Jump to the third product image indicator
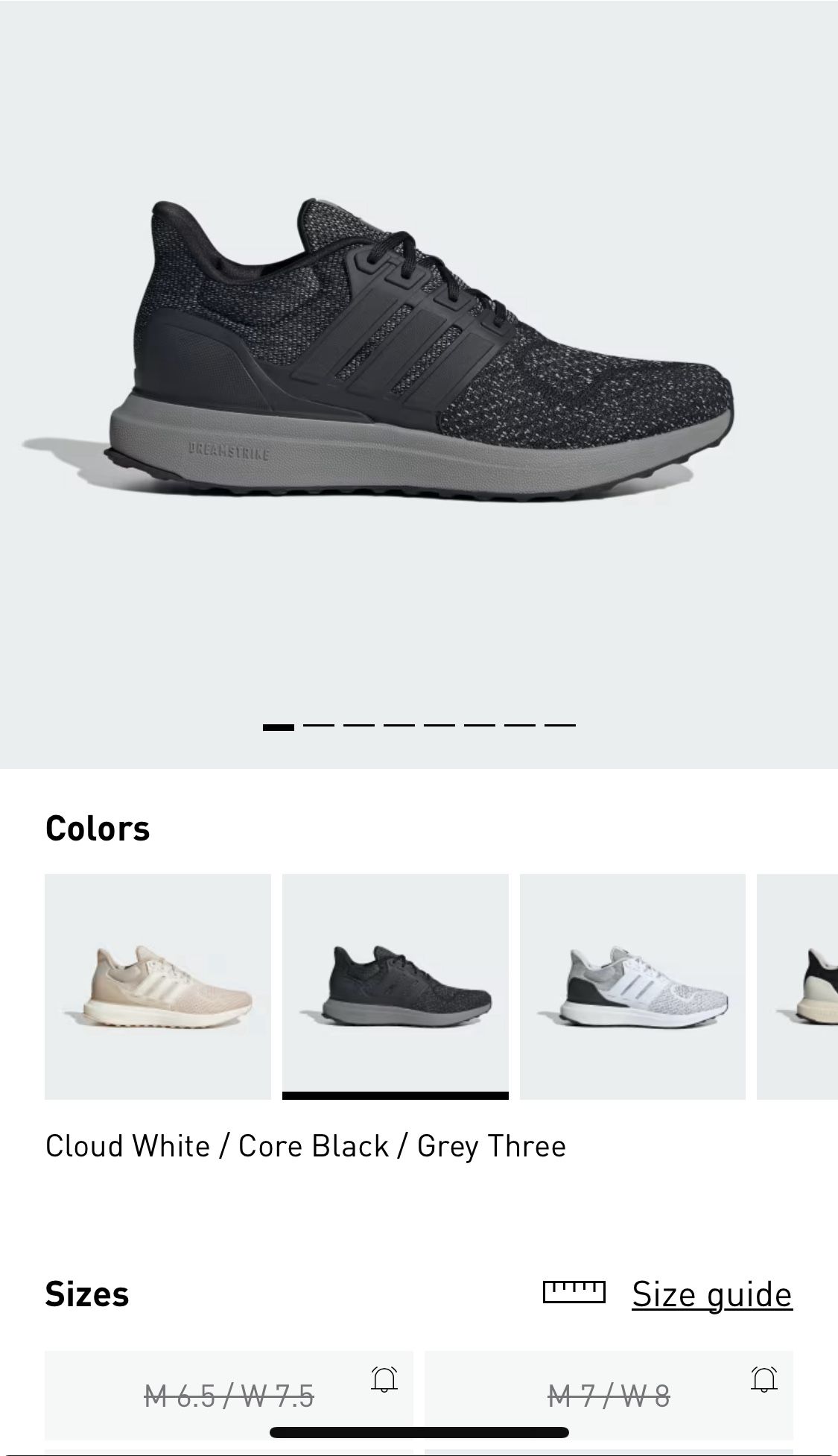Viewport: 838px width, 1456px height. click(x=359, y=725)
